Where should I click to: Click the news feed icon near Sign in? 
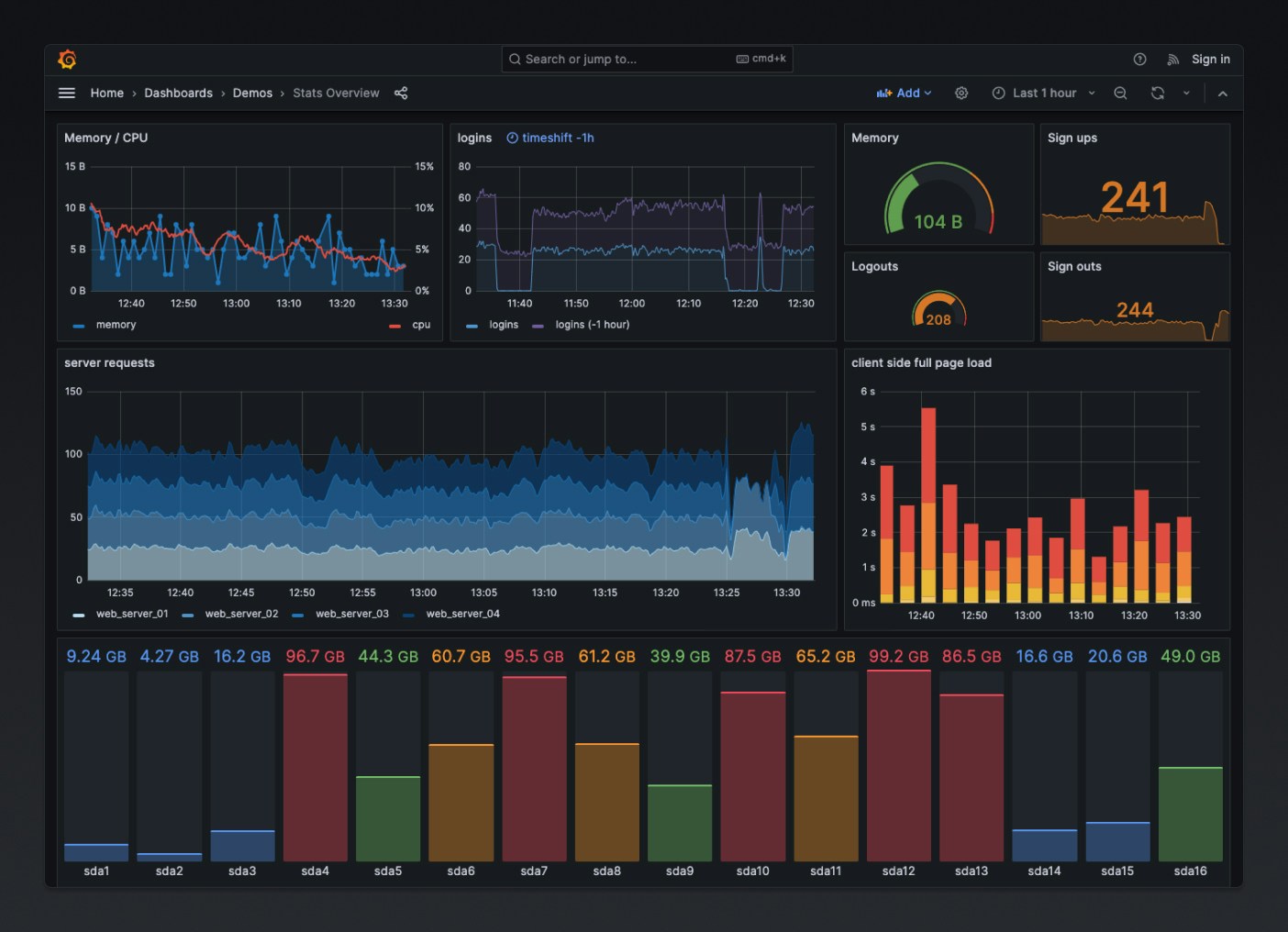(x=1172, y=58)
